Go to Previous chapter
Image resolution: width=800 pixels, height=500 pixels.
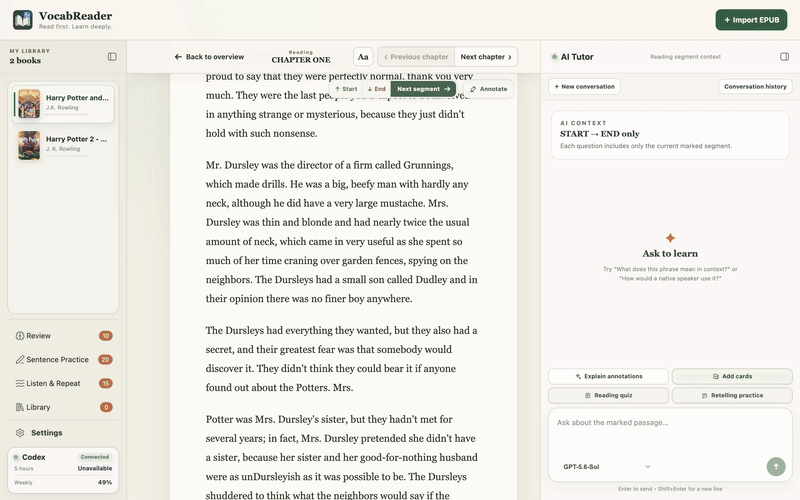coord(416,57)
